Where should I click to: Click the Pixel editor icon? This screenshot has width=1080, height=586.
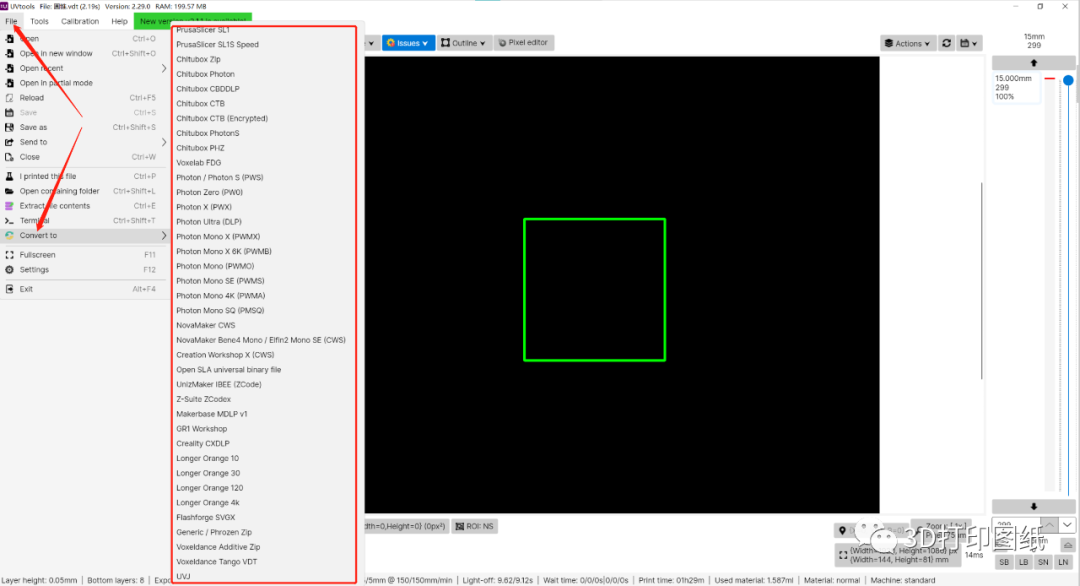502,43
